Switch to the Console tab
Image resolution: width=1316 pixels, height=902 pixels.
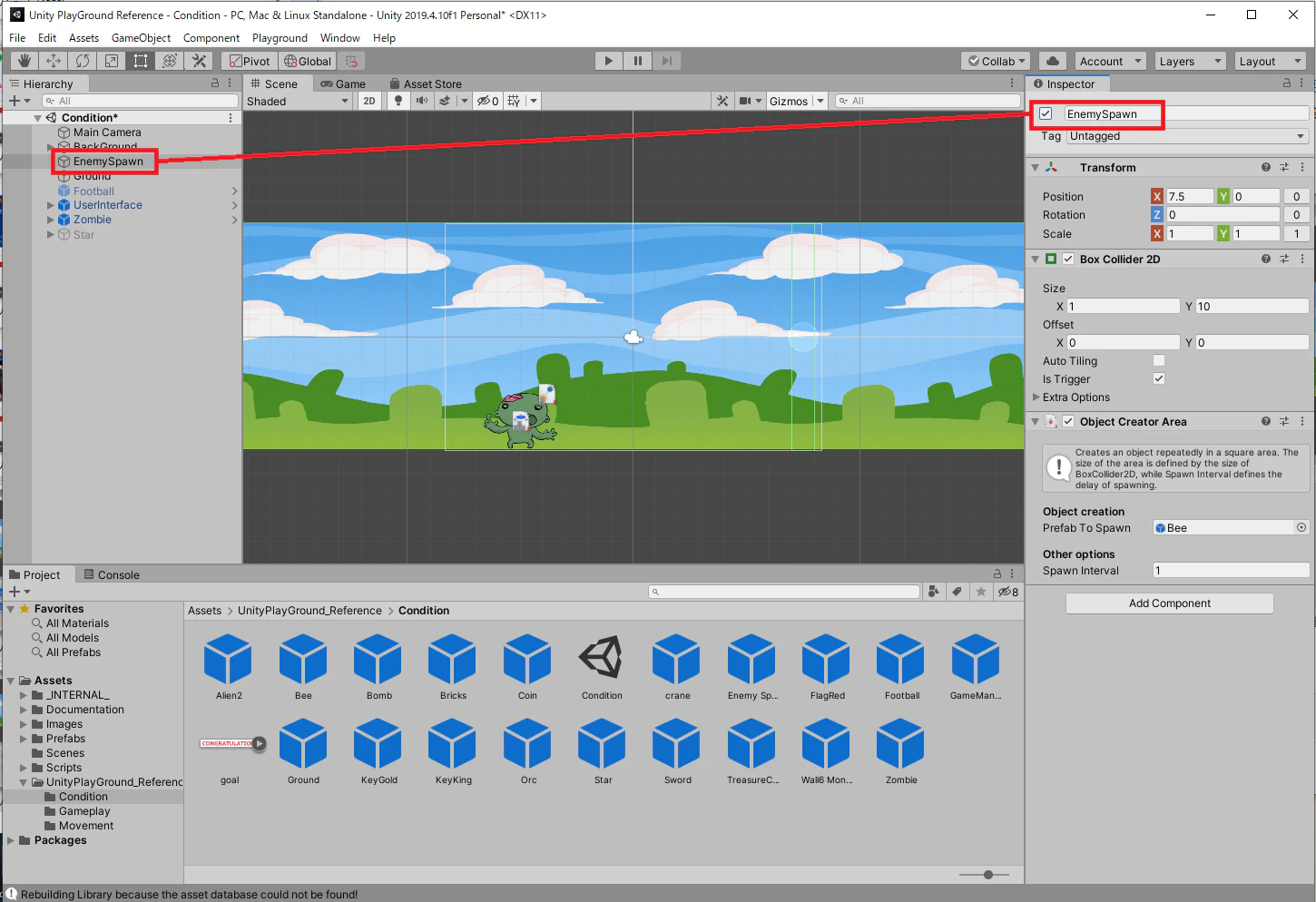(x=111, y=574)
